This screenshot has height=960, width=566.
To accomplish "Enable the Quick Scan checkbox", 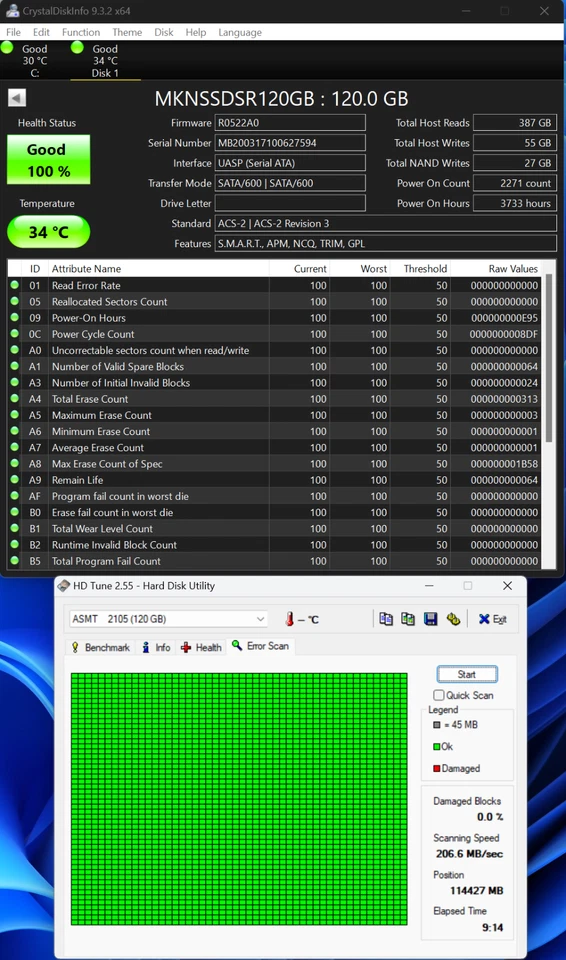I will point(439,695).
